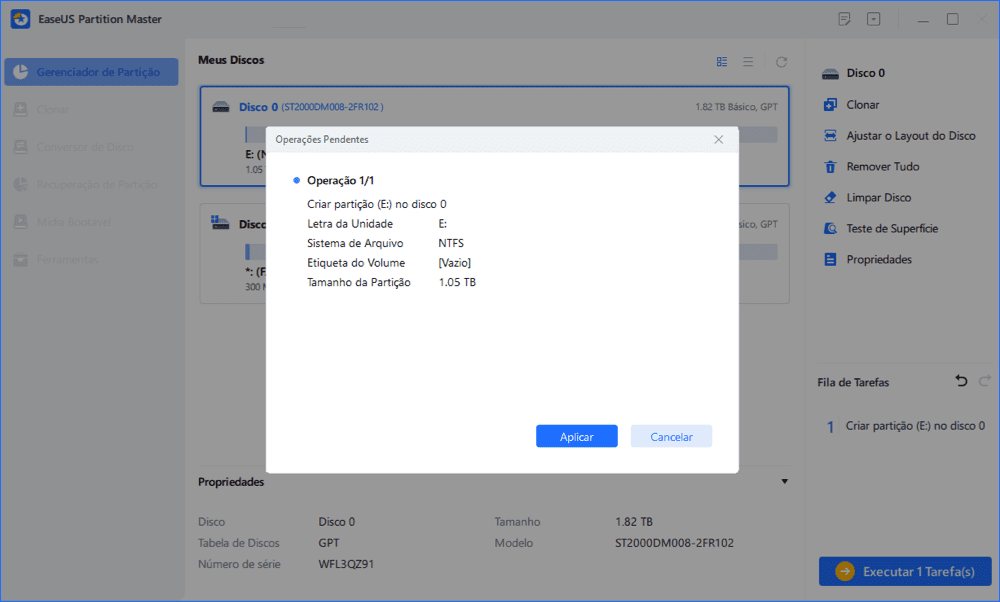The height and width of the screenshot is (602, 1000).
Task: Click the Aplicar button
Action: click(577, 436)
